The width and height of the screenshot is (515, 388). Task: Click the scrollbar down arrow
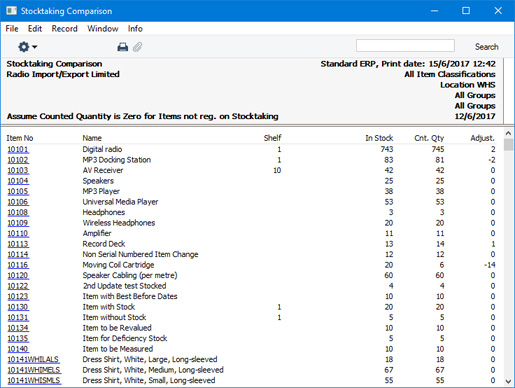click(508, 381)
